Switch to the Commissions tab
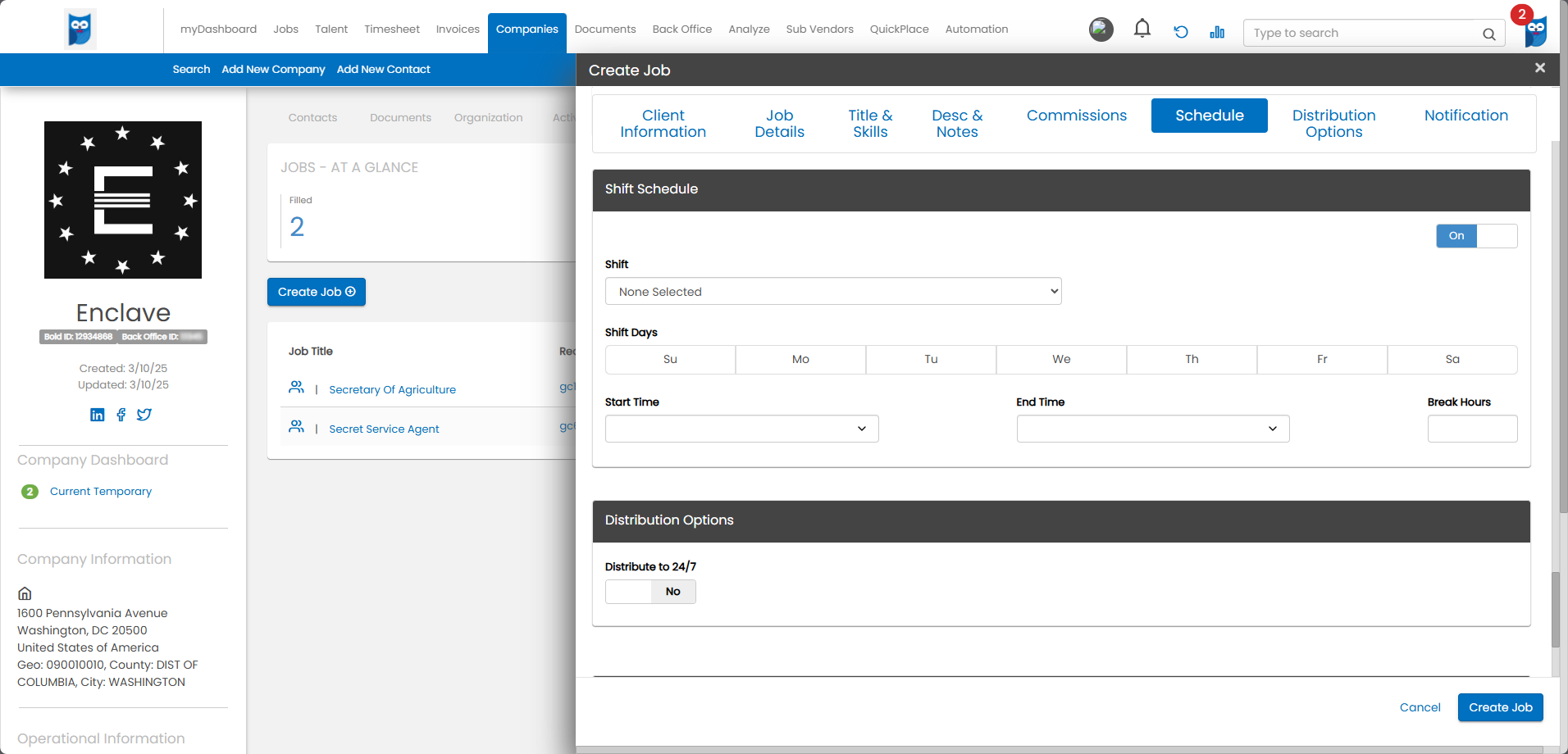Image resolution: width=1568 pixels, height=754 pixels. [1076, 116]
